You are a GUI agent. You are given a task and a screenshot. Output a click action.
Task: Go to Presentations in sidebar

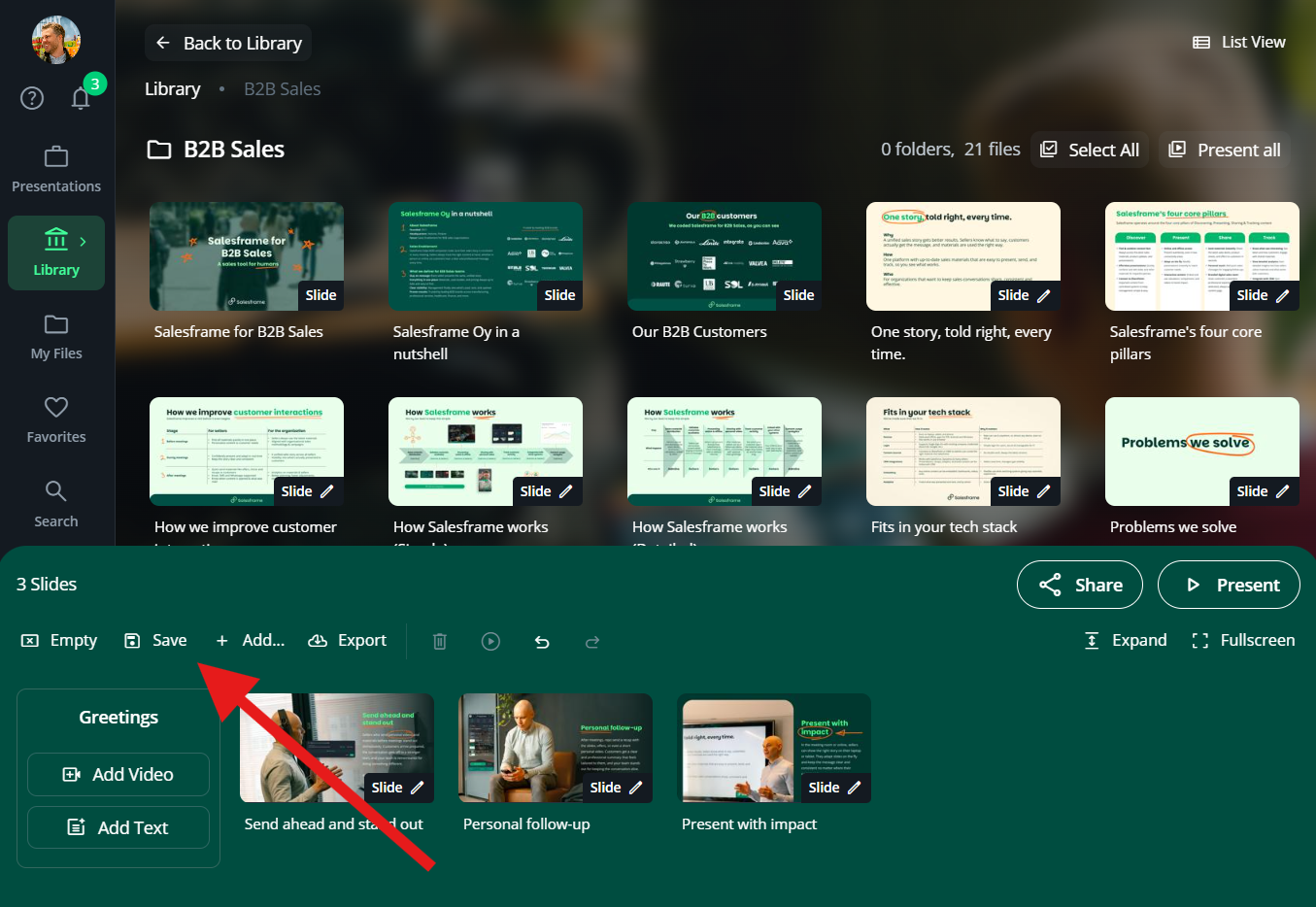click(x=56, y=170)
